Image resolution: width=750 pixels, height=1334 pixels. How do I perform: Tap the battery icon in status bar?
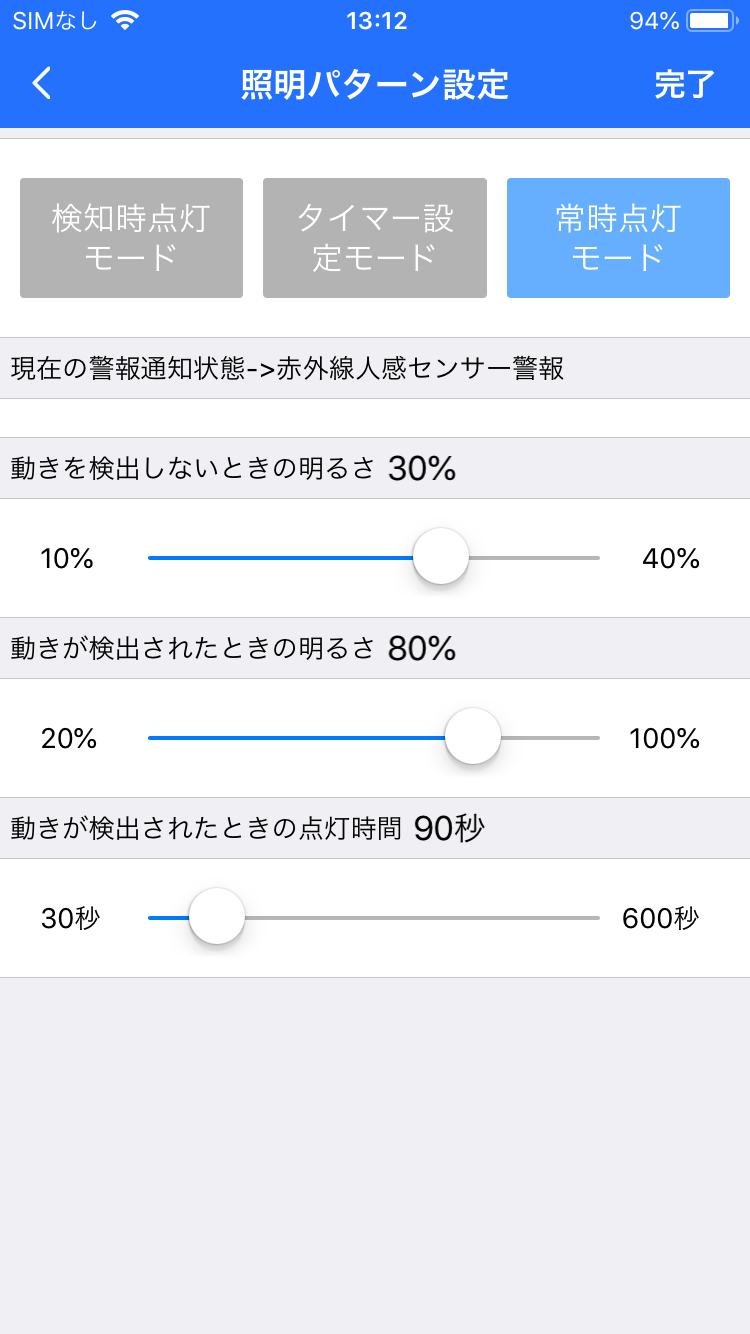[711, 21]
